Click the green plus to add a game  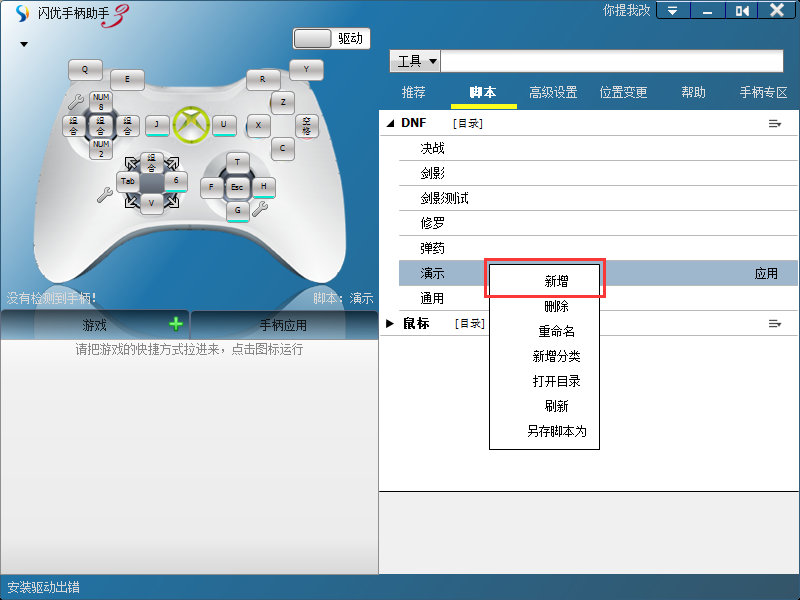point(176,323)
